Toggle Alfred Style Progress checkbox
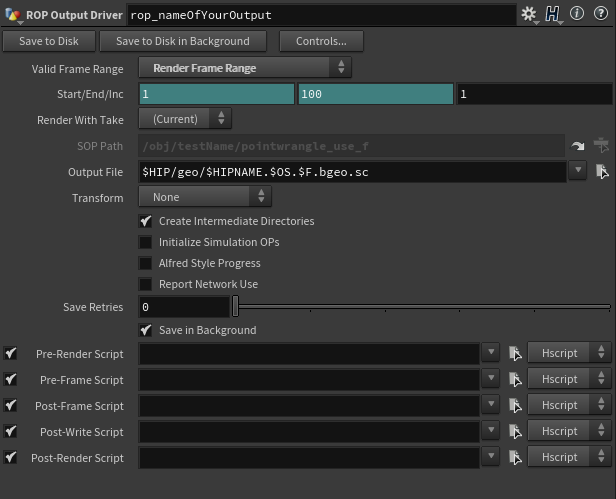Image resolution: width=616 pixels, height=499 pixels. click(145, 263)
